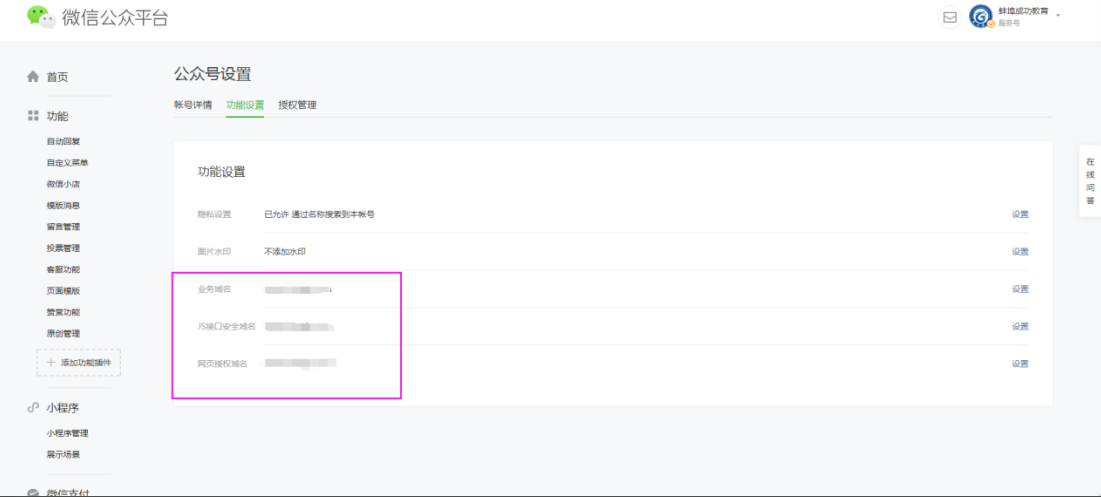Go to 小程序管理 in sidebar

tap(67, 433)
